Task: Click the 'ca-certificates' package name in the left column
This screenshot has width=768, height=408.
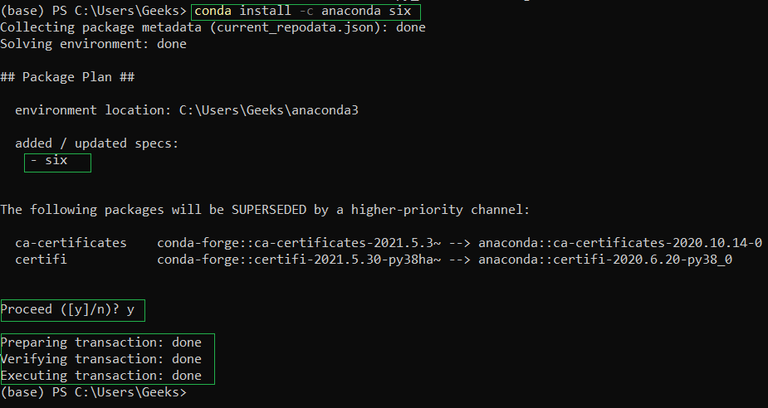Action: point(71,243)
